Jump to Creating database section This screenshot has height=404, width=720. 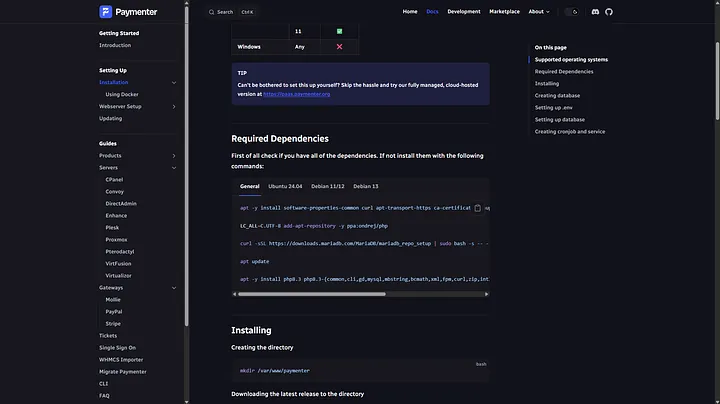click(557, 95)
